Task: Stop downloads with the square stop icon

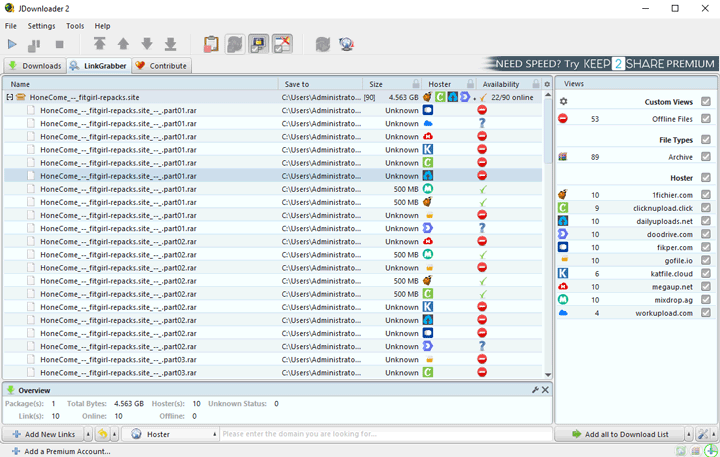Action: pyautogui.click(x=59, y=45)
